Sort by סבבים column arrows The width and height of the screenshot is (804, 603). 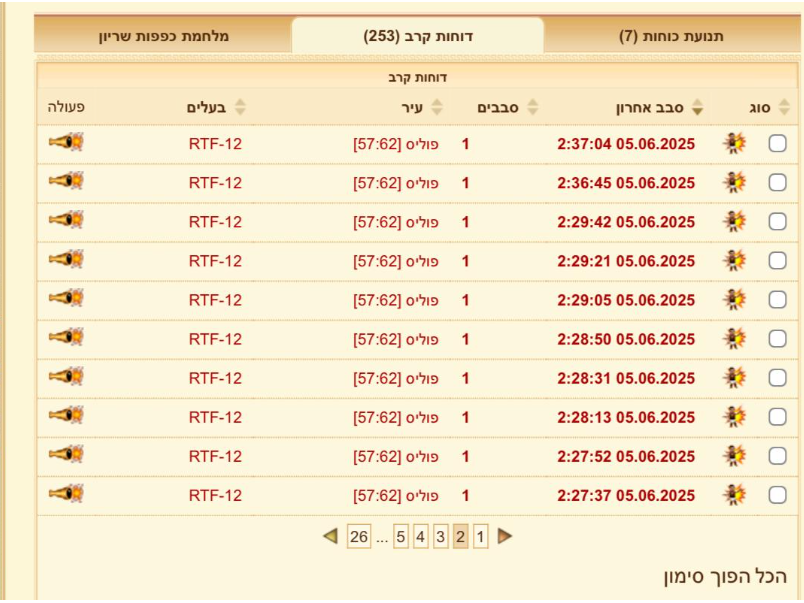533,107
